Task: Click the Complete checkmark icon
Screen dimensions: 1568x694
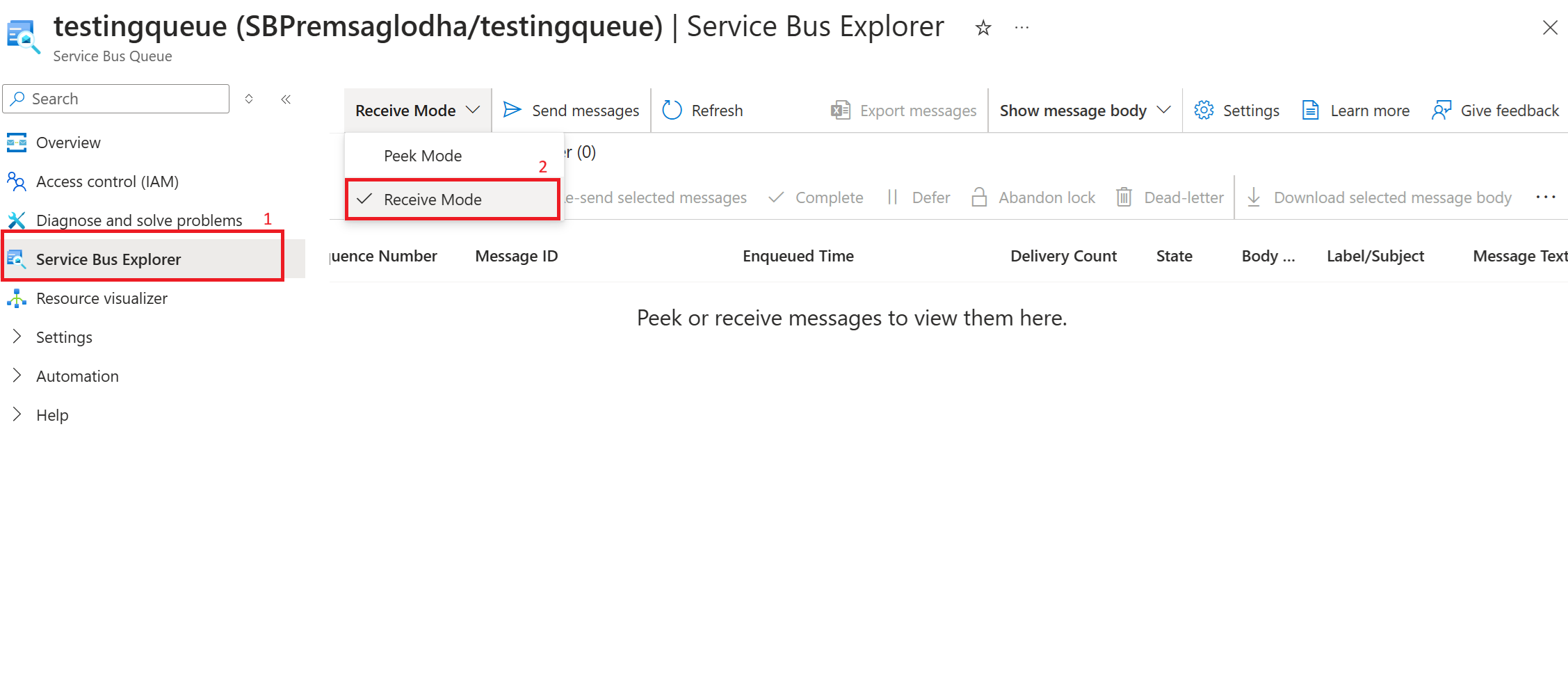Action: [x=776, y=197]
